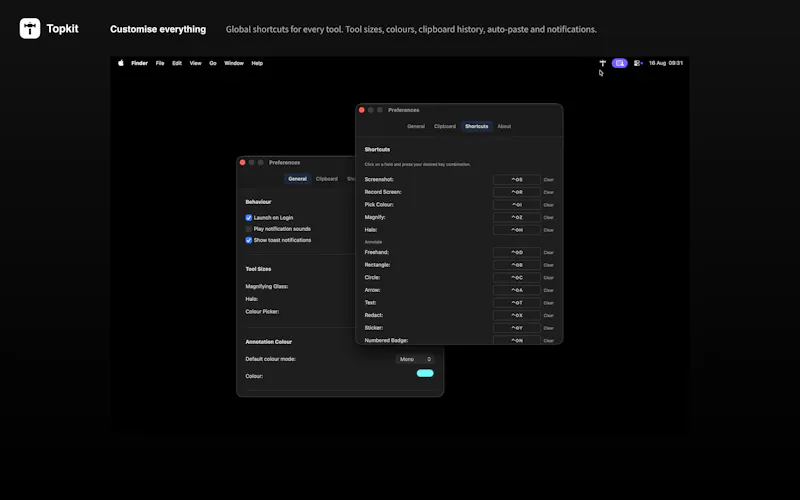Image resolution: width=800 pixels, height=500 pixels.
Task: Click the Halo shortcut field
Action: 517,230
